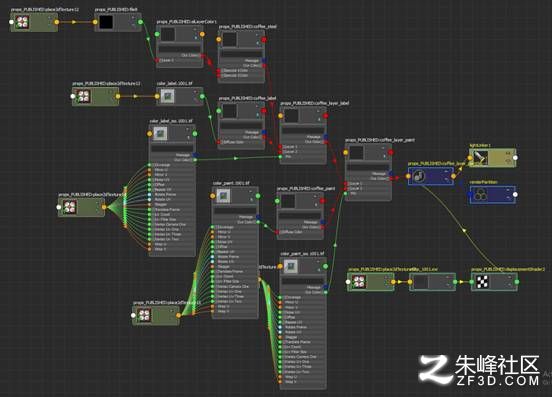Select the black flat node swatch
The height and width of the screenshot is (397, 552).
pyautogui.click(x=106, y=22)
